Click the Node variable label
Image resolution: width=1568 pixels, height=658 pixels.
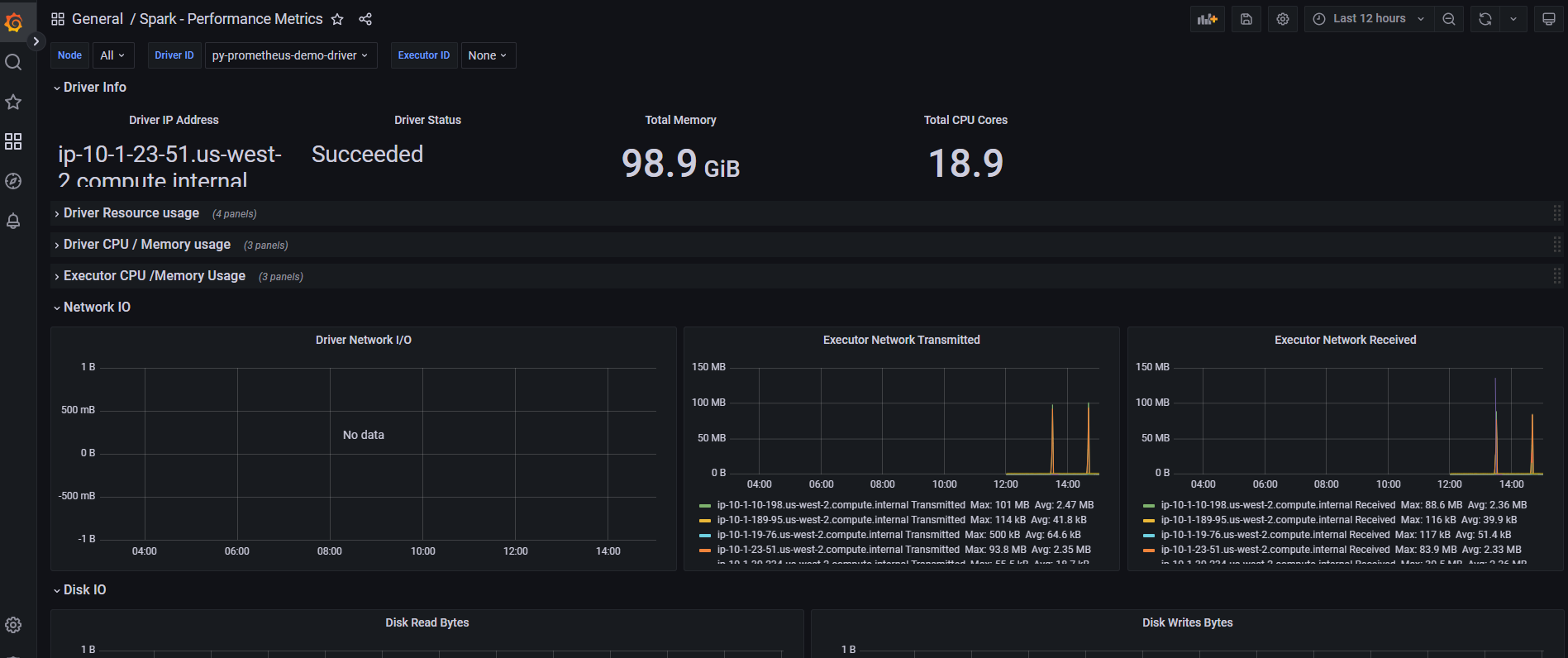(x=69, y=55)
